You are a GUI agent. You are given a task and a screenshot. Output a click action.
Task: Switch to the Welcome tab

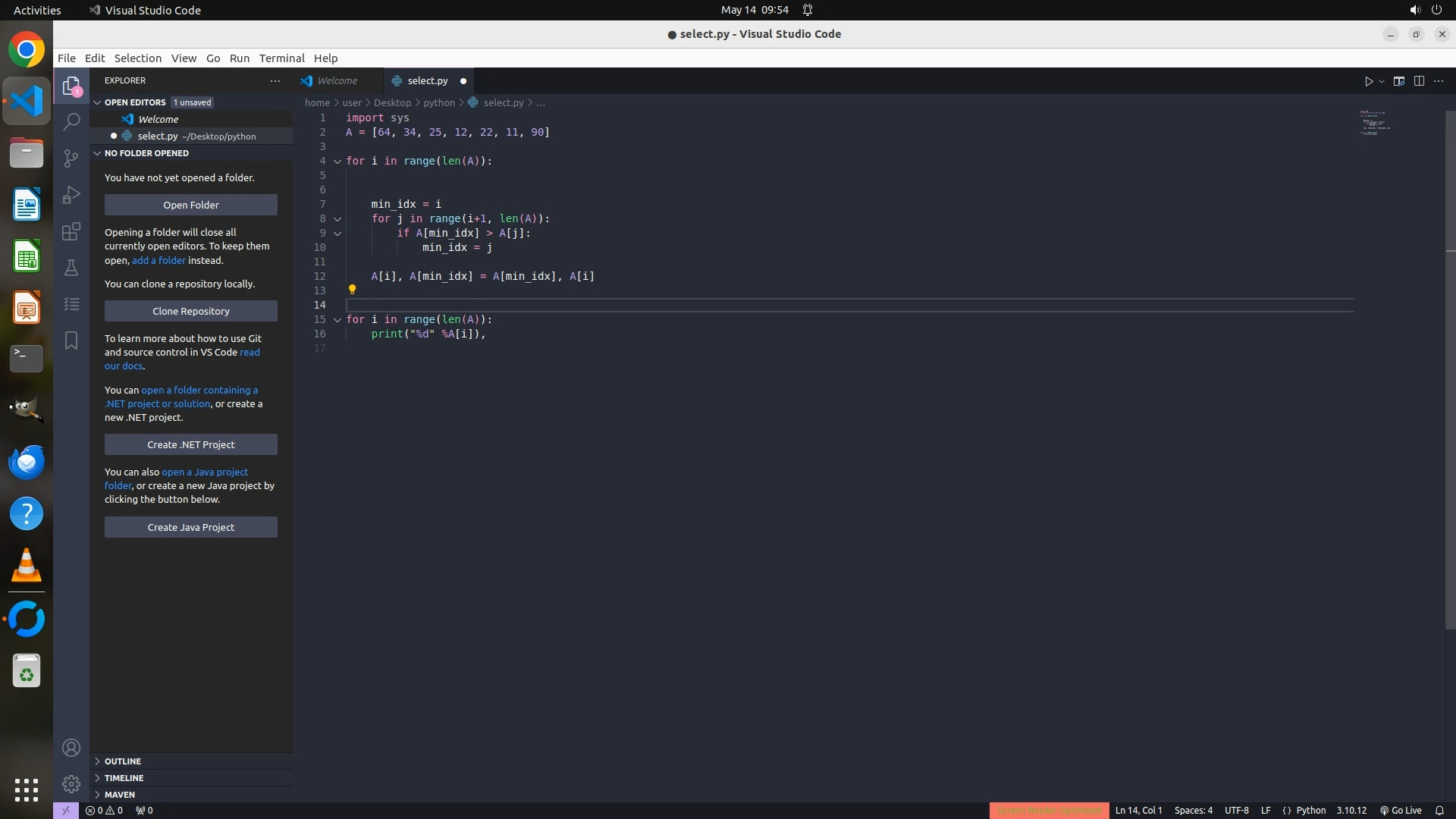(x=337, y=81)
